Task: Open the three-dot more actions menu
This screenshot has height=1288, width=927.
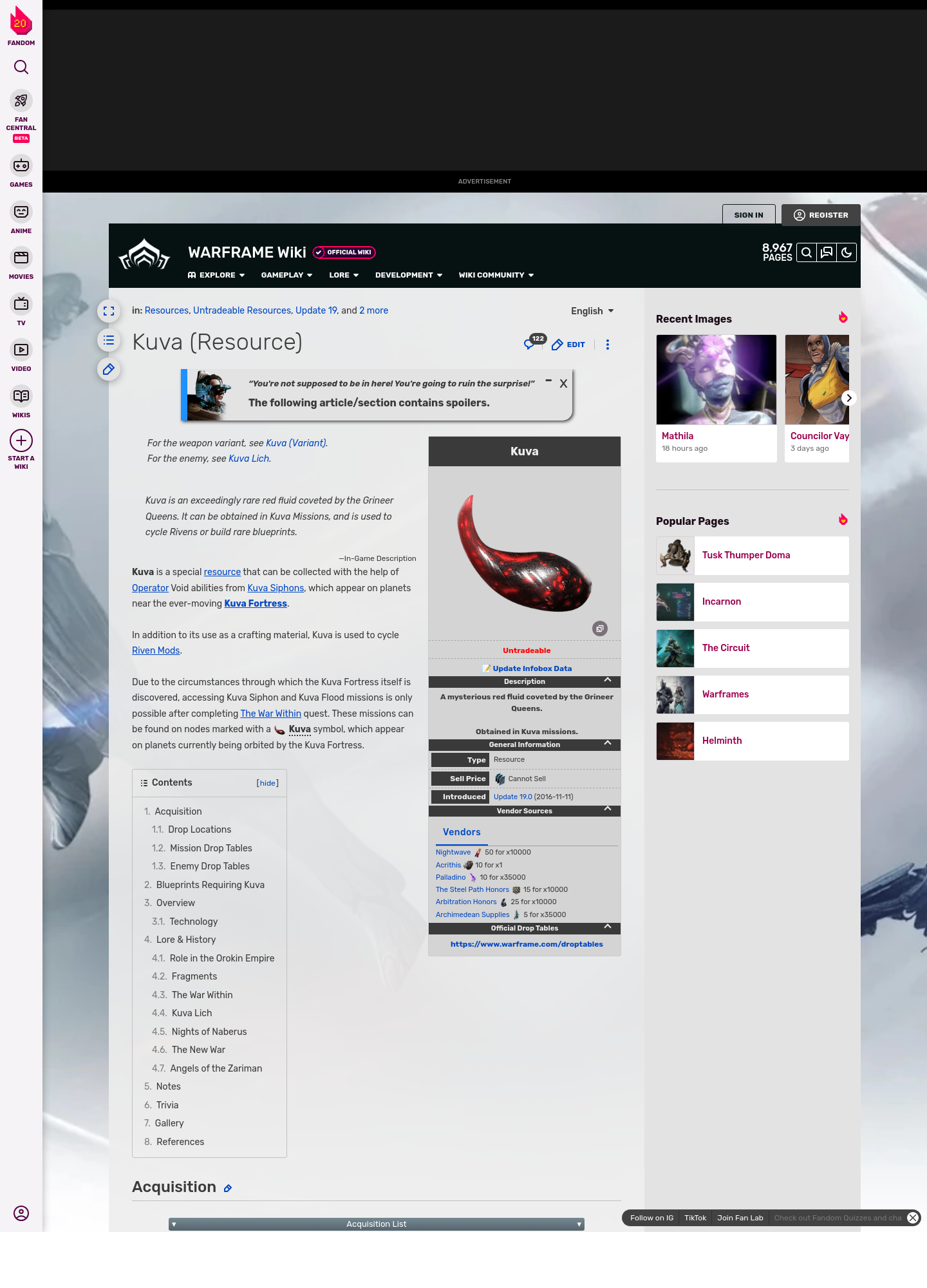Action: (x=608, y=345)
